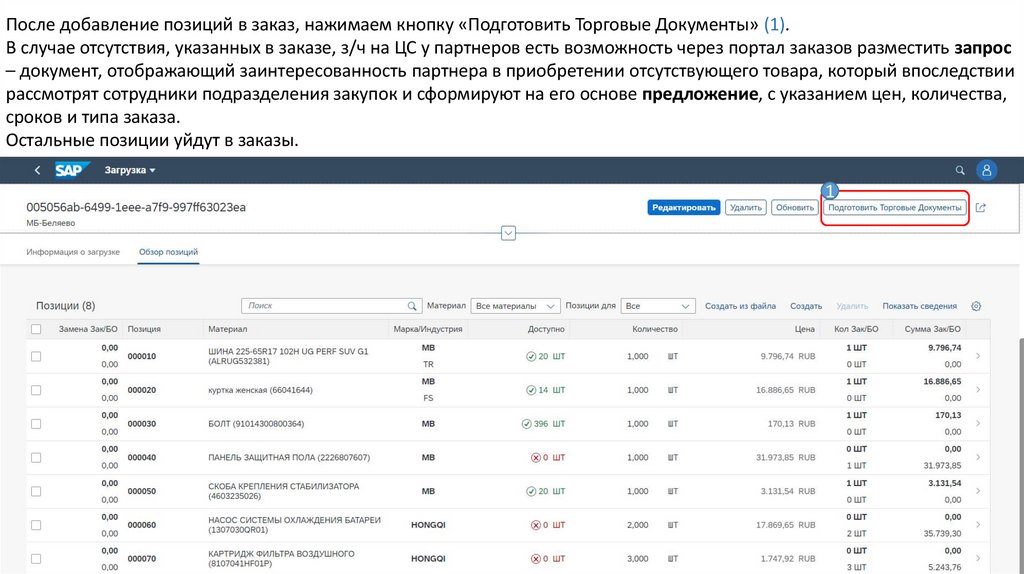
Task: Click the magnifier in Поиск field
Action: click(x=412, y=306)
